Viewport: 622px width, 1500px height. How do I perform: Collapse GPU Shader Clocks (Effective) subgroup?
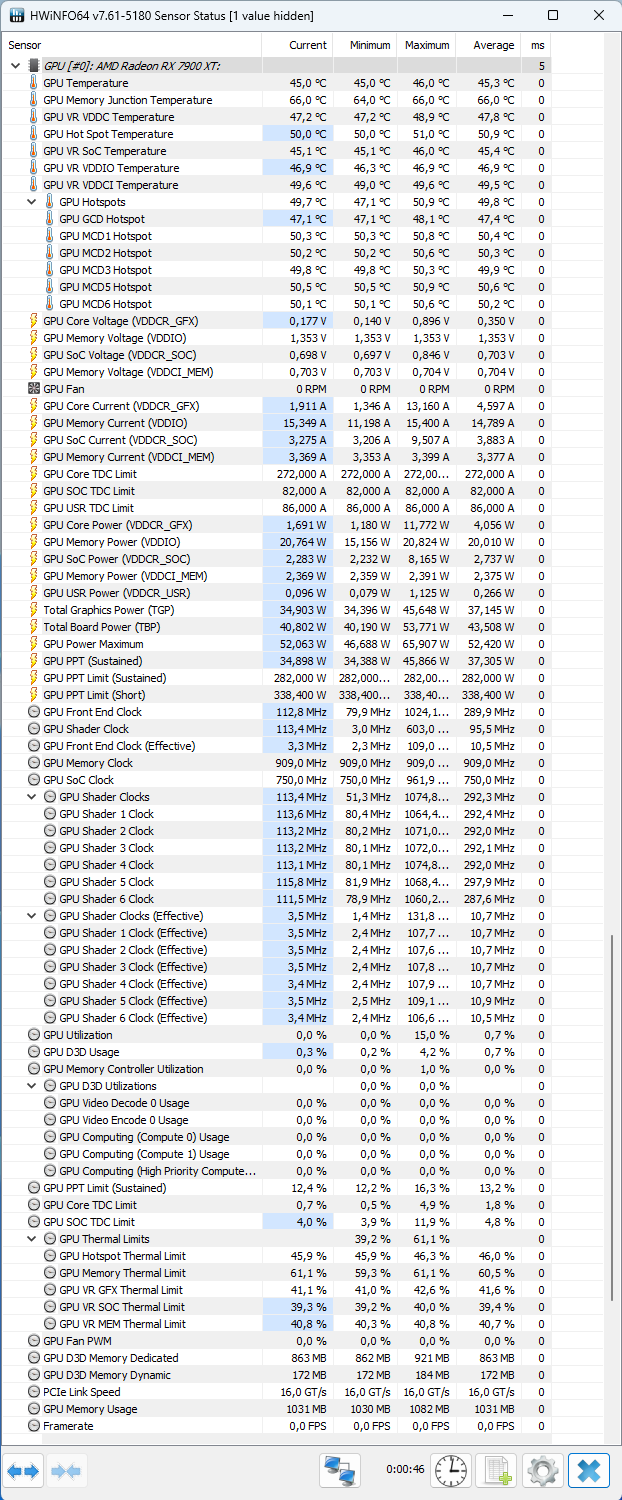click(32, 916)
